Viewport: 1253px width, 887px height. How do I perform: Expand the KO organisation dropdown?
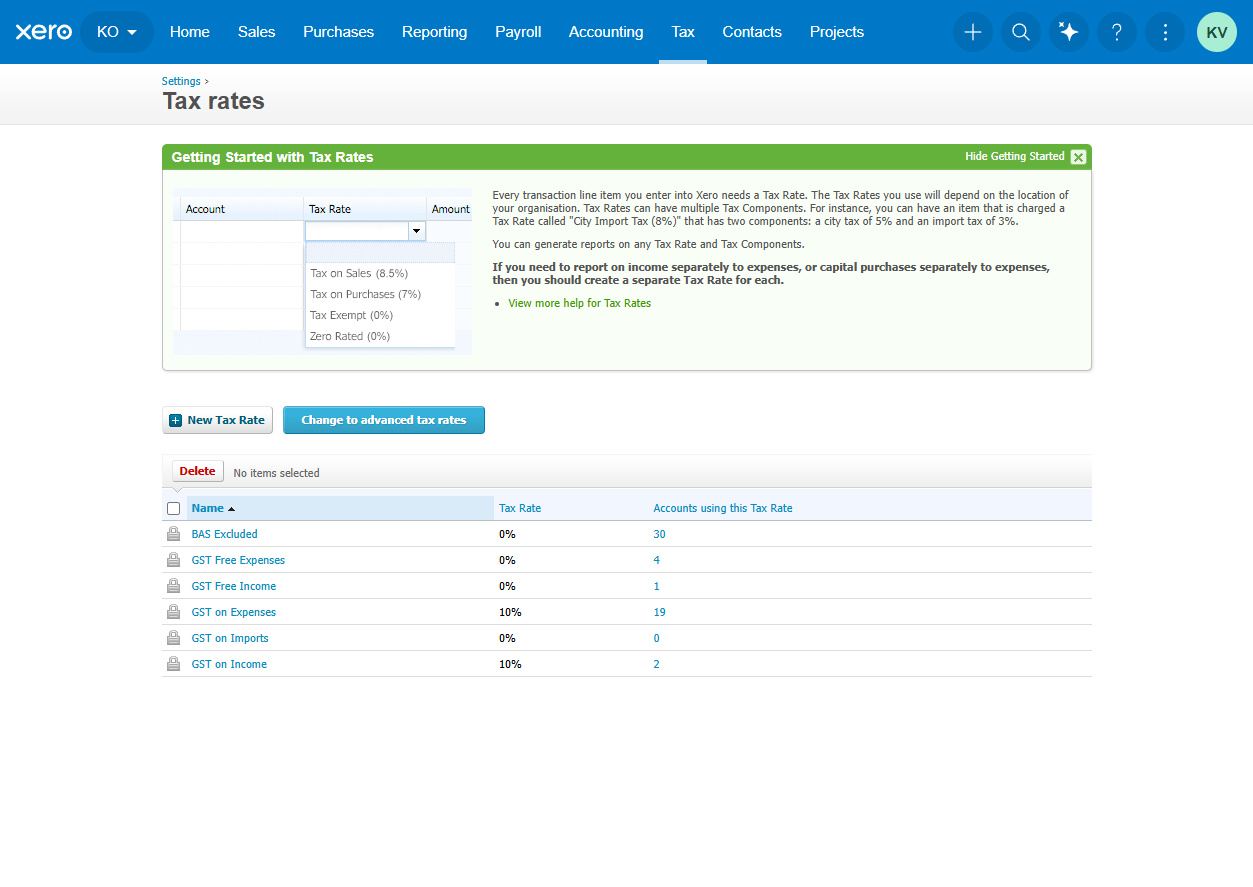pos(117,32)
